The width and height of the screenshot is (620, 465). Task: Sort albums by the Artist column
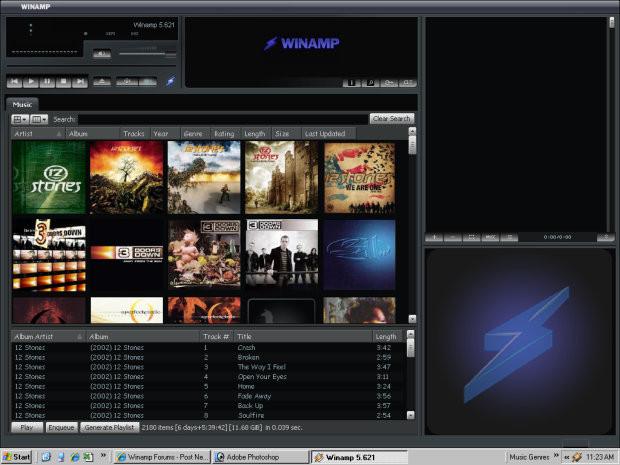point(38,134)
